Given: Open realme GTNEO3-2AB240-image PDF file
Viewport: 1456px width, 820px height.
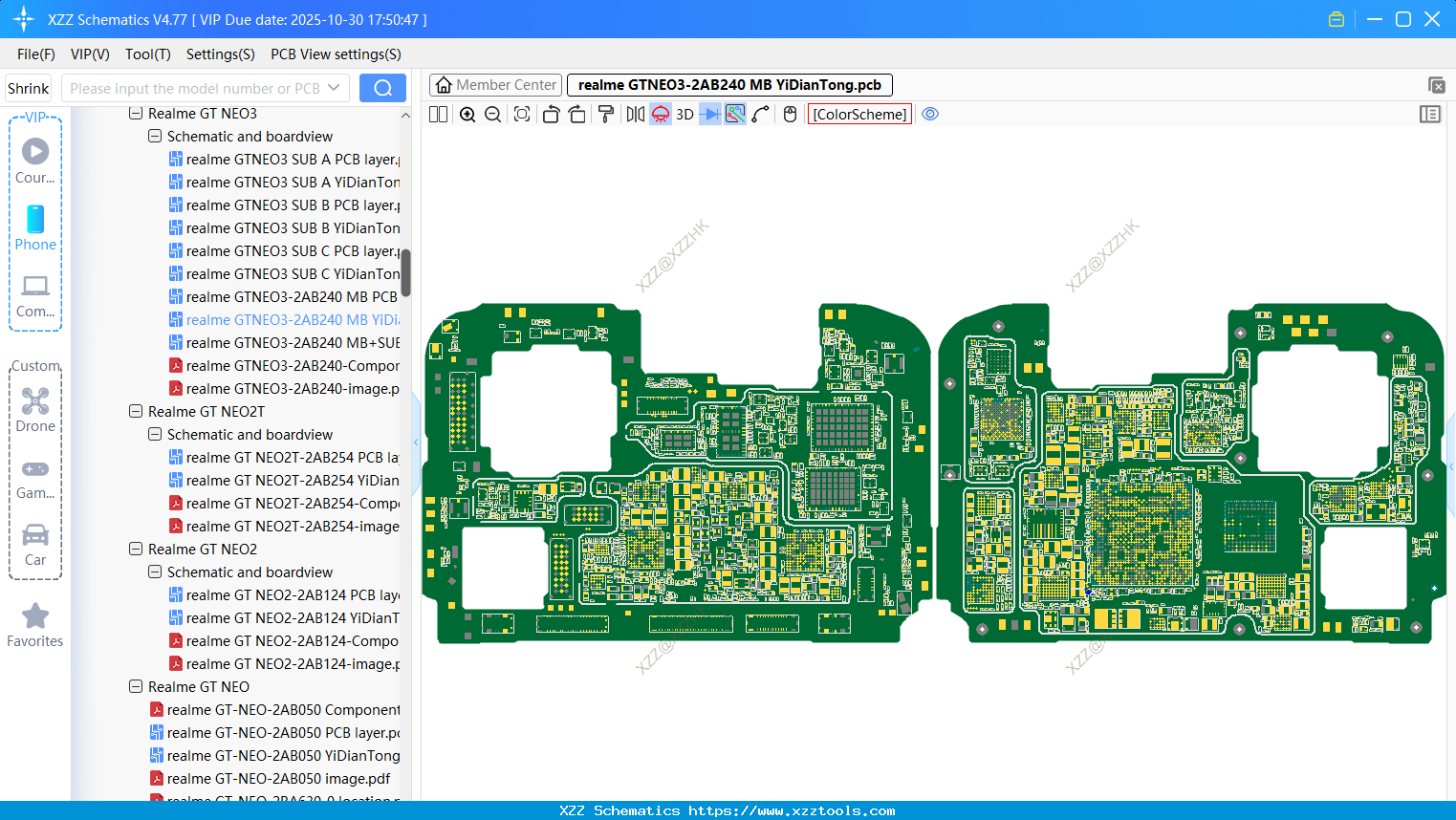Looking at the screenshot, I should [x=292, y=389].
